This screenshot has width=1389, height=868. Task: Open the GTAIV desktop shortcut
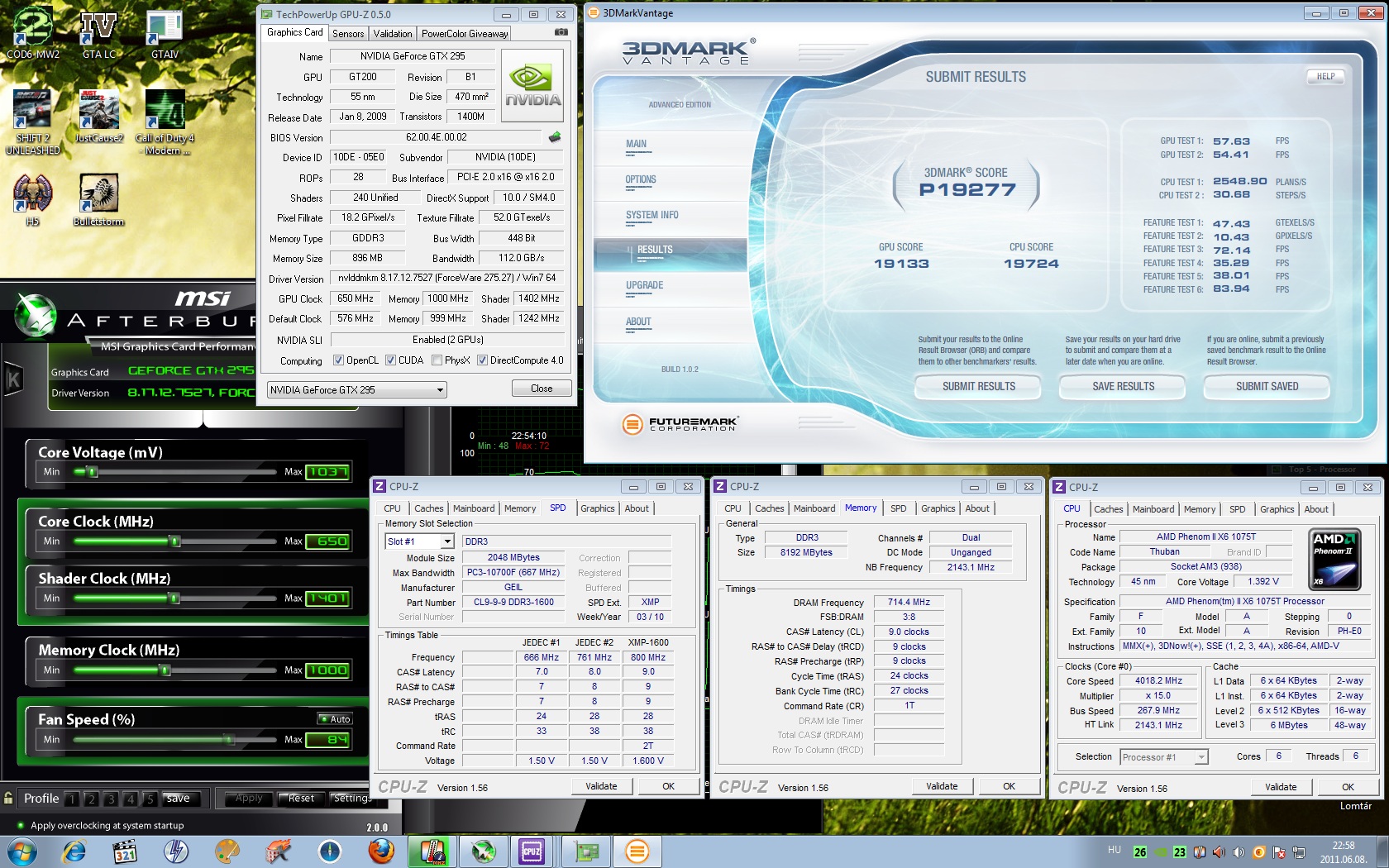[165, 33]
